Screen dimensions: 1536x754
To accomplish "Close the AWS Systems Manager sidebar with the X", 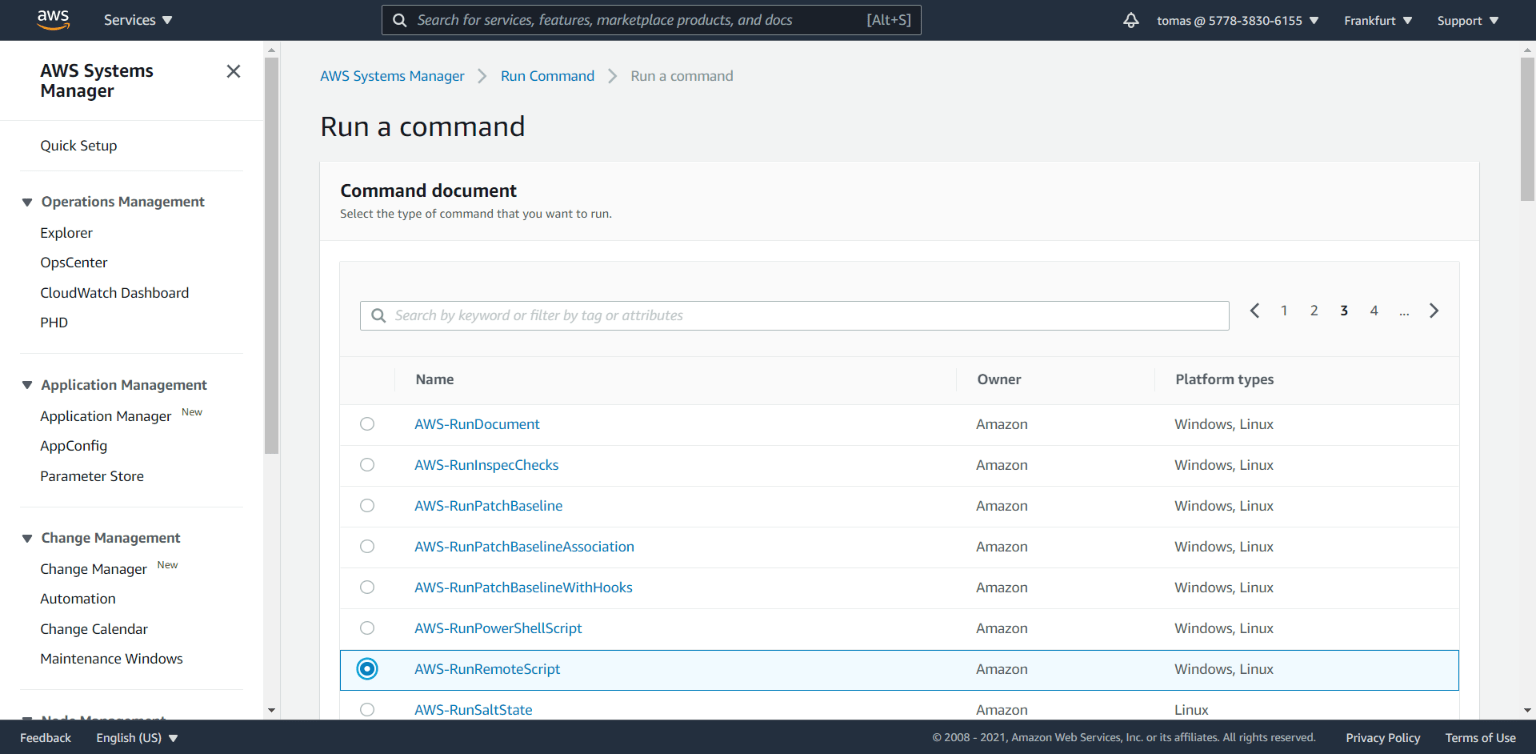I will coord(233,71).
